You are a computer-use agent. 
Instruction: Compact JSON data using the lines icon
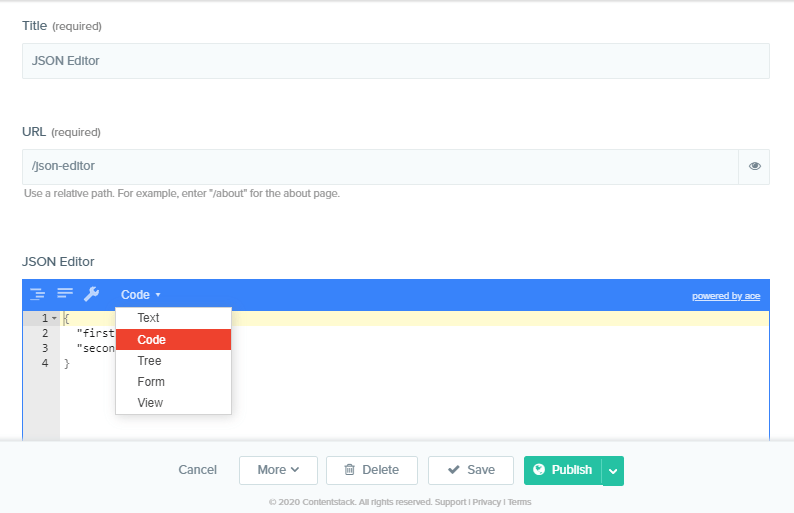(65, 293)
